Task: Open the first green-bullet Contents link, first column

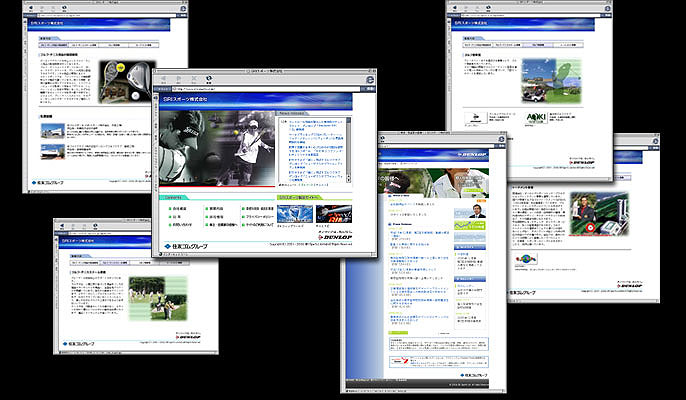Action: (178, 209)
